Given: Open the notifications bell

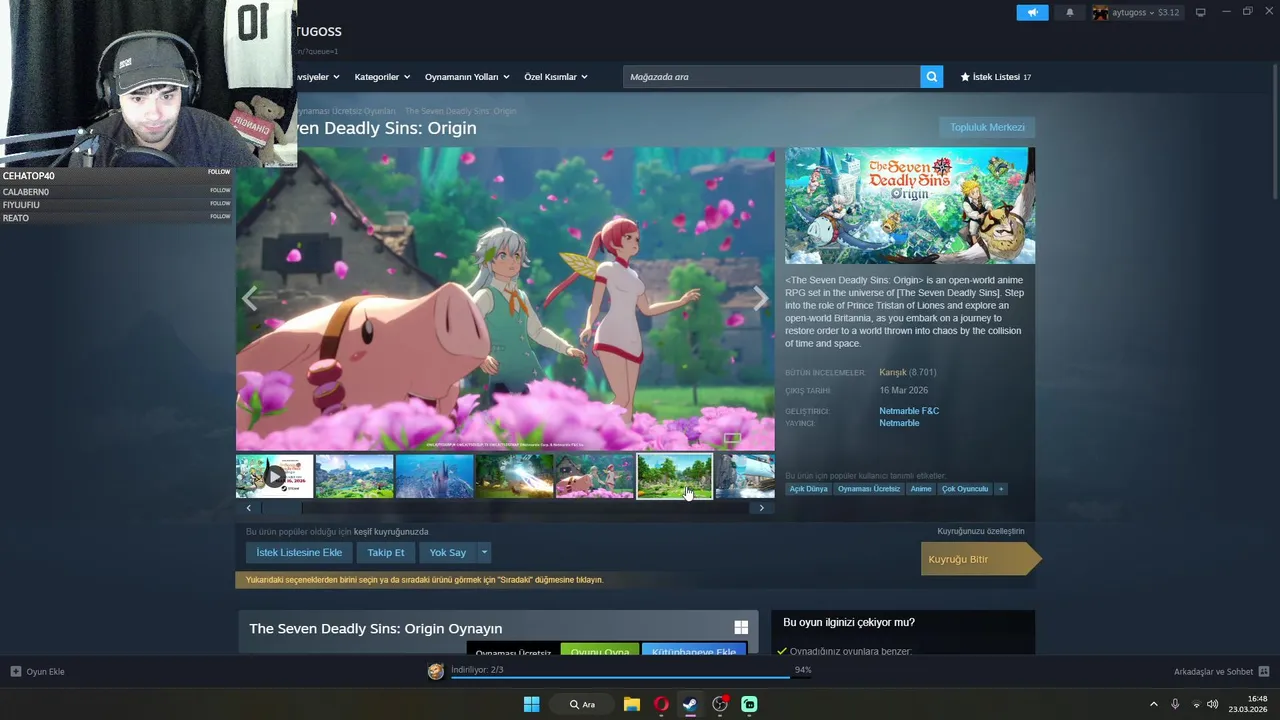Looking at the screenshot, I should click(1069, 12).
